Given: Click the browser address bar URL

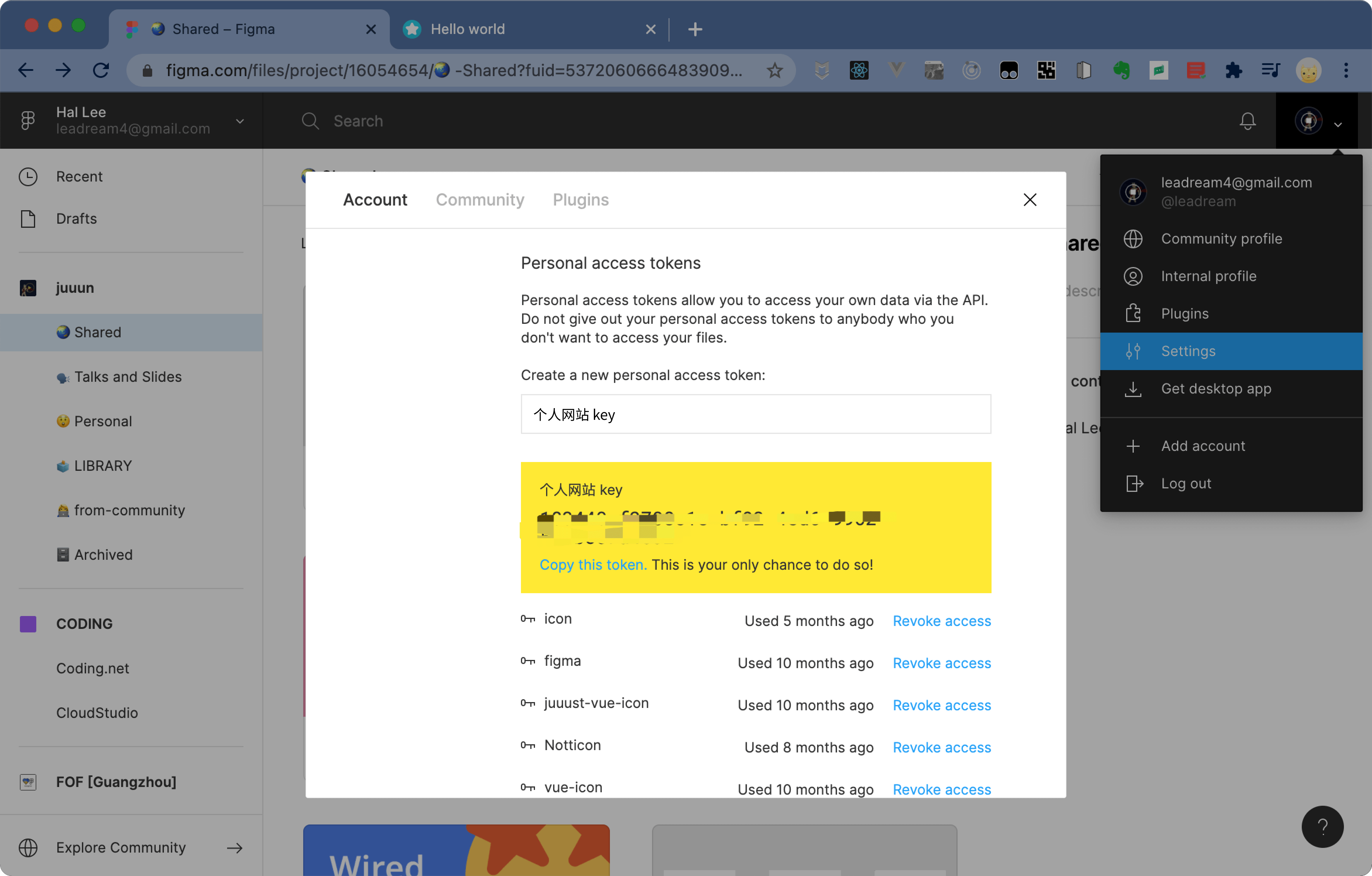Looking at the screenshot, I should click(454, 70).
